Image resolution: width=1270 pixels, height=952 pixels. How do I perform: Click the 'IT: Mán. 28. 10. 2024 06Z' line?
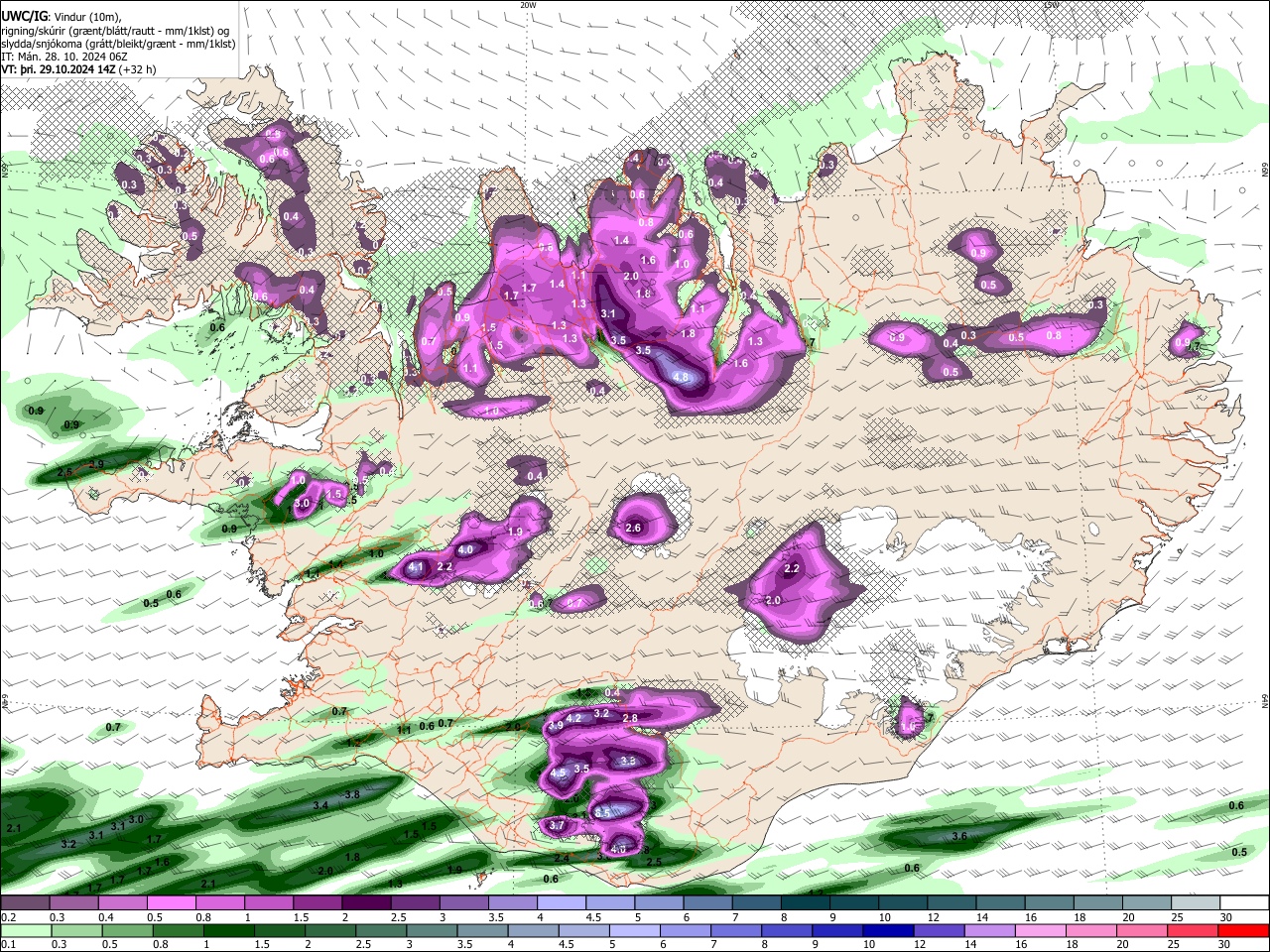tap(64, 57)
